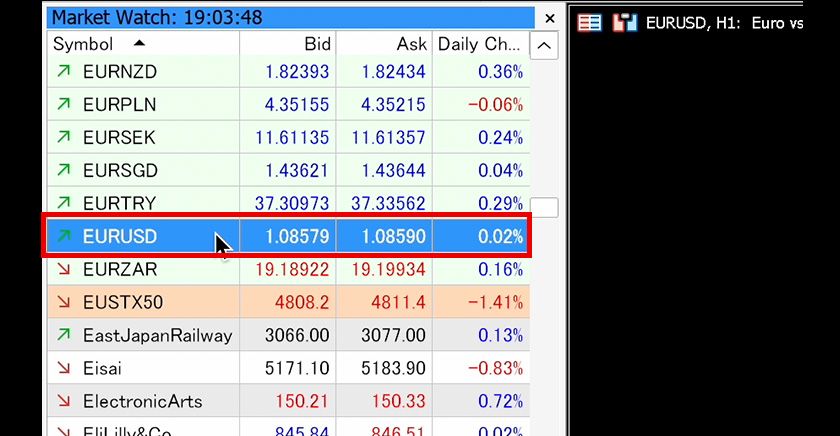Click the green up arrow beside EURUSD
Viewport: 840px width, 436px height.
[x=64, y=235]
